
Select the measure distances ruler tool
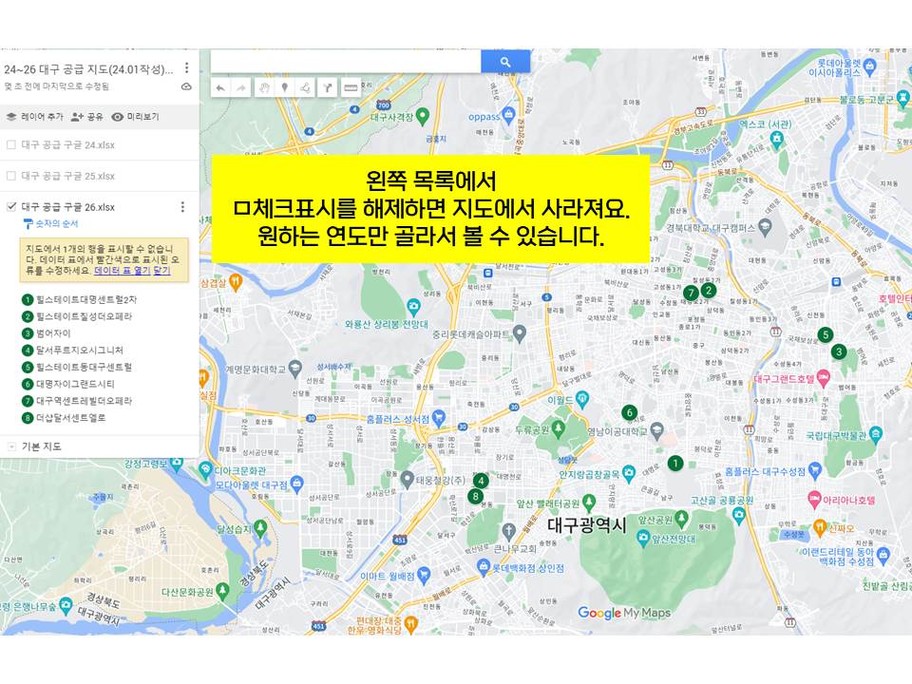(350, 88)
